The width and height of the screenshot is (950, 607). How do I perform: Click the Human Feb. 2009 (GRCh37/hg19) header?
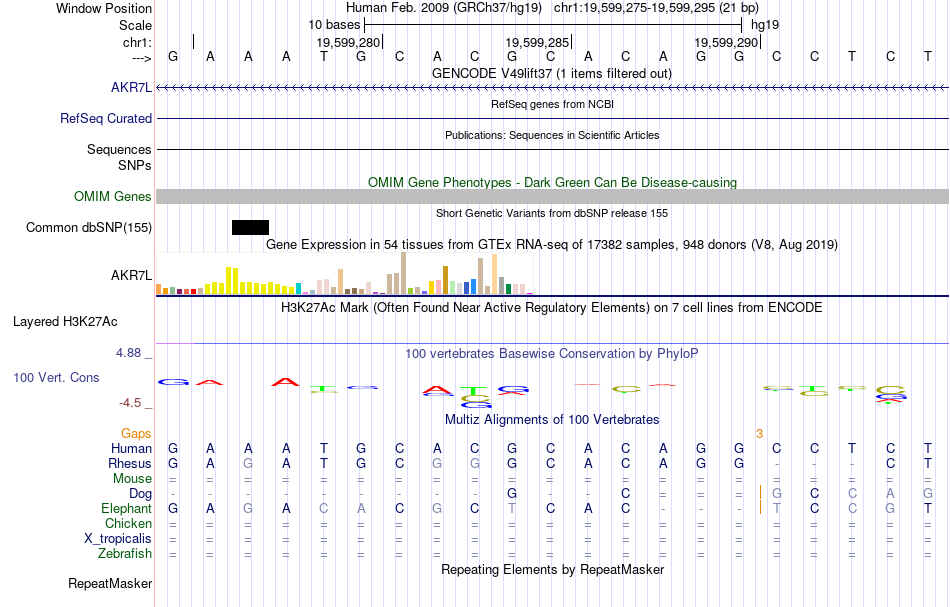coord(443,8)
